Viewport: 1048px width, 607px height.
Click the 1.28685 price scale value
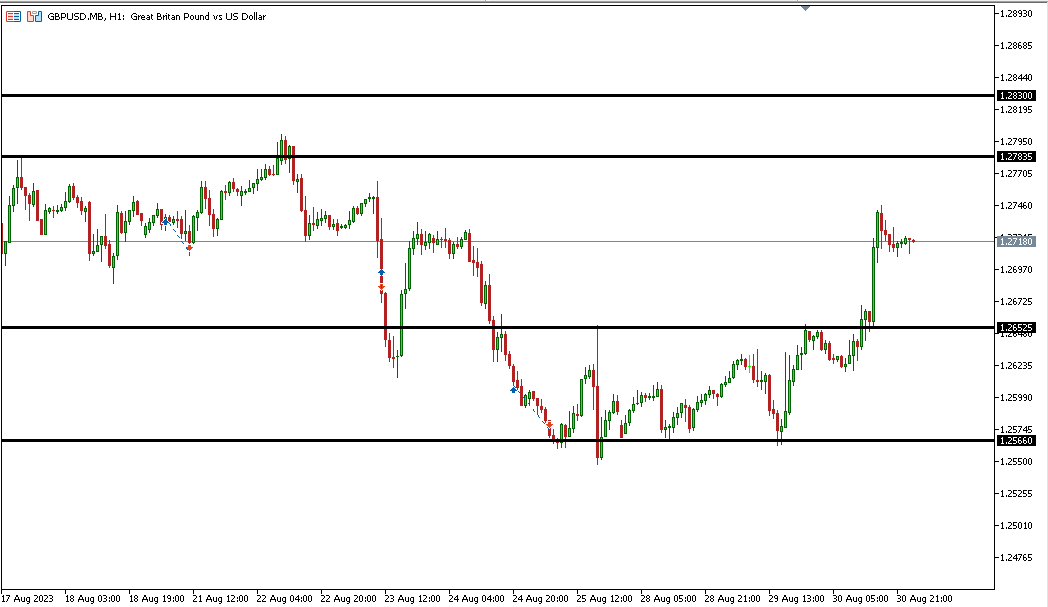[1016, 45]
